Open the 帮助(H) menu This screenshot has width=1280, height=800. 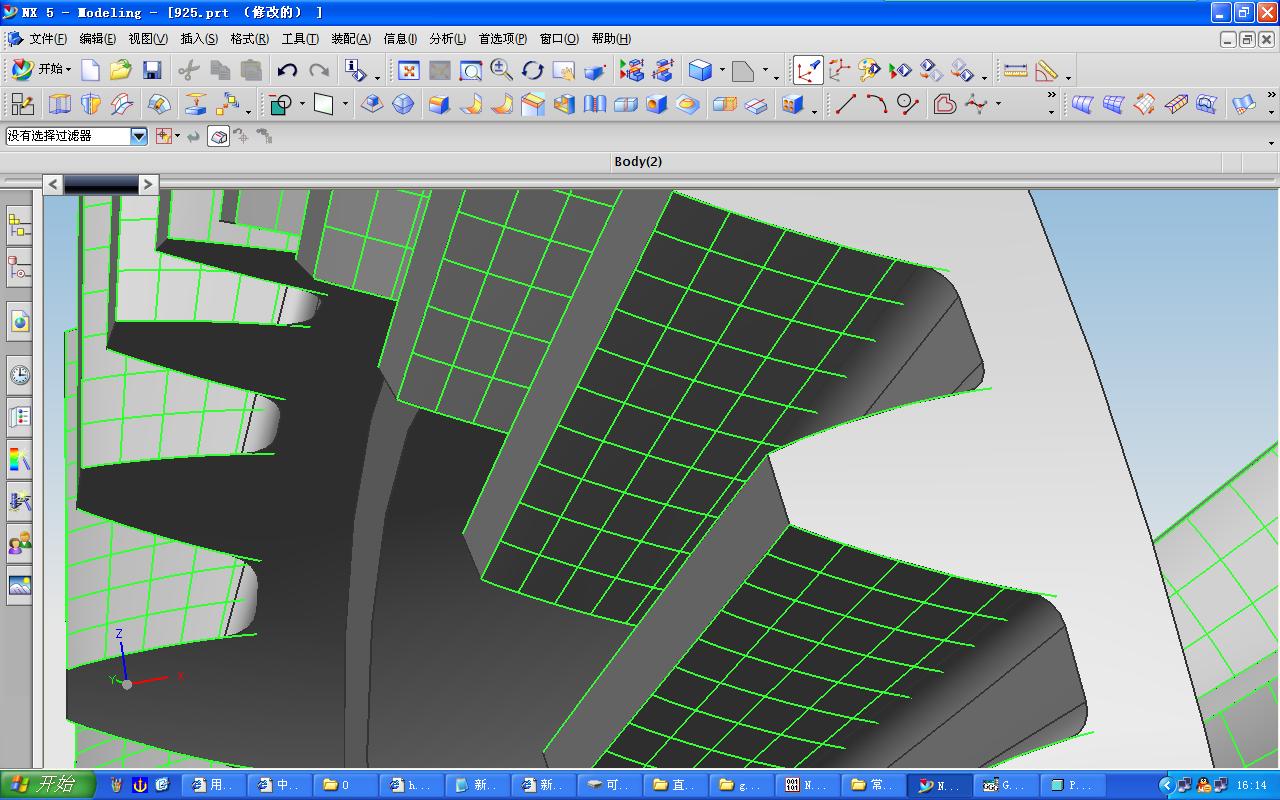point(610,39)
